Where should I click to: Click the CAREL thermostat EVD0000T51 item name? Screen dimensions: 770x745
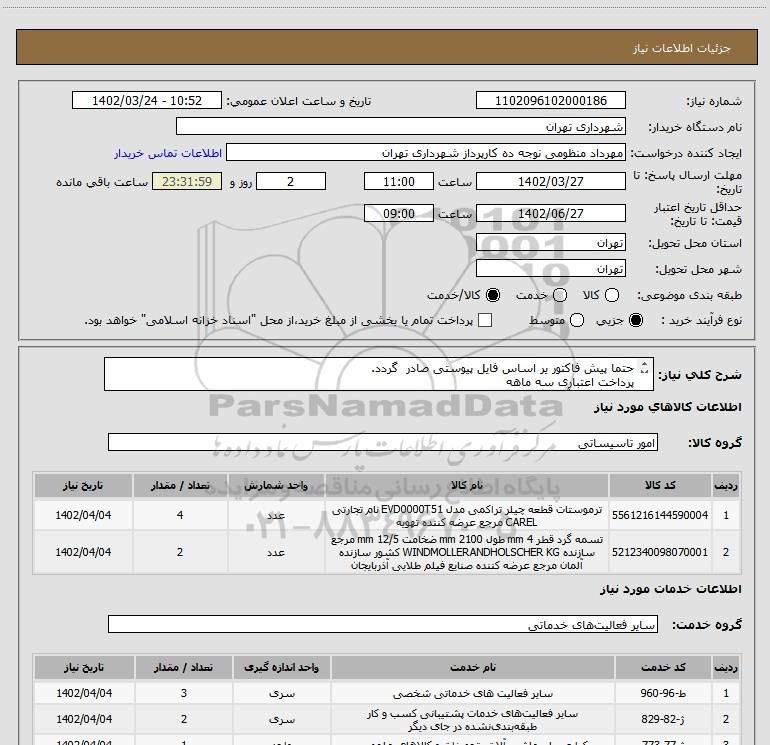(467, 515)
